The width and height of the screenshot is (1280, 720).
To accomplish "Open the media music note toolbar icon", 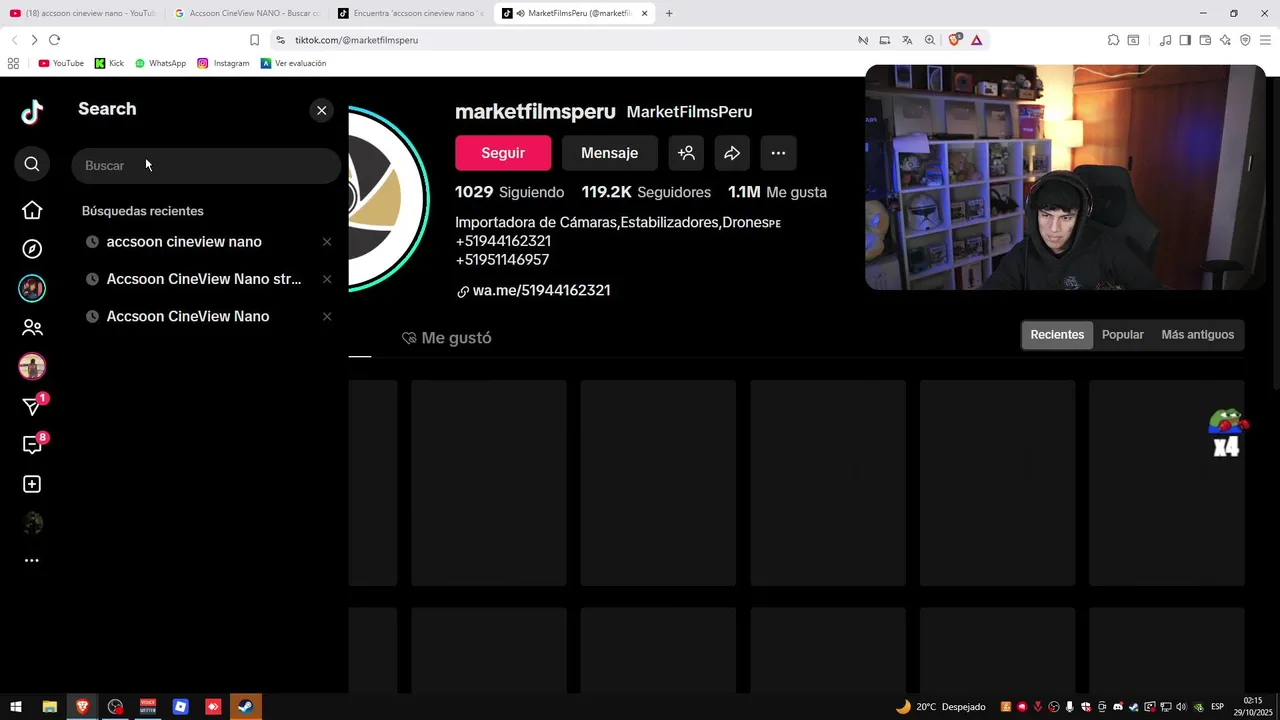I will click(x=1165, y=40).
